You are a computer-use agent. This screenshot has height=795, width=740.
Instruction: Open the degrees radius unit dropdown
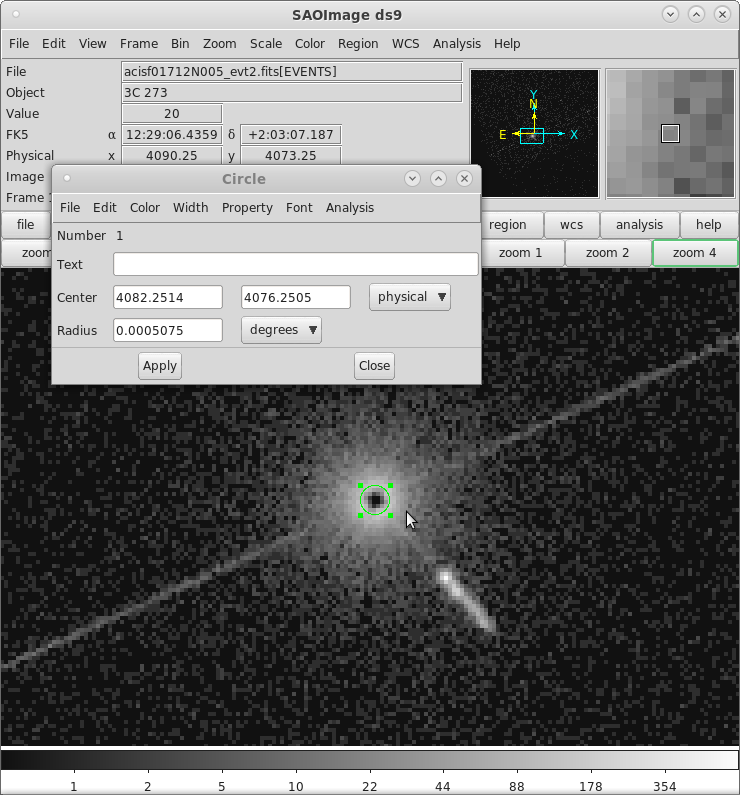pos(281,330)
